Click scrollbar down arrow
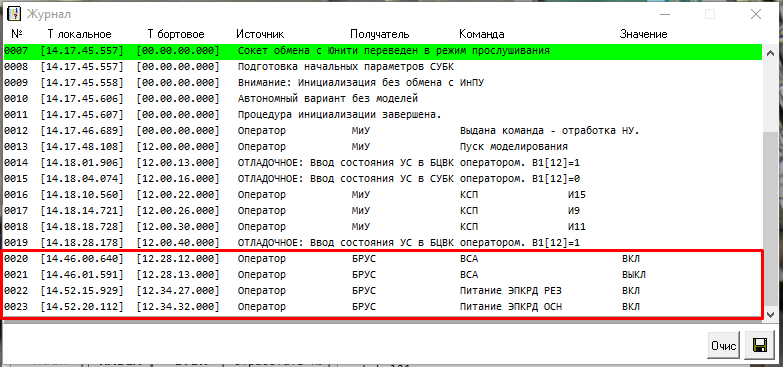 click(770, 315)
